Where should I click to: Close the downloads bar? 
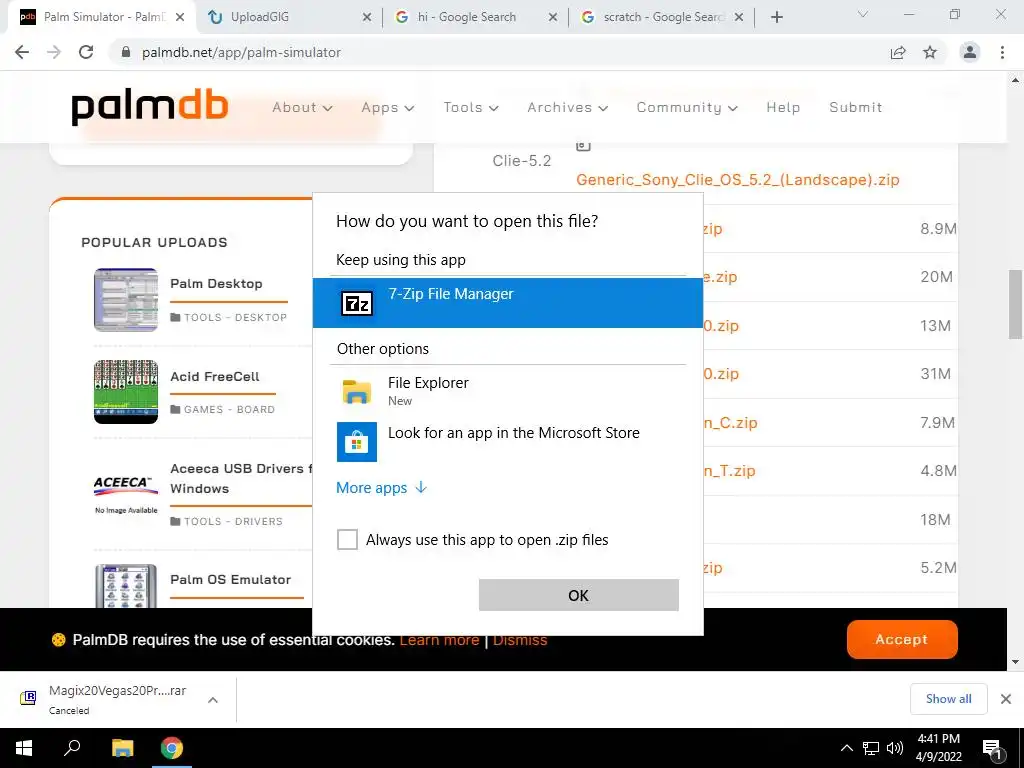coord(1006,699)
